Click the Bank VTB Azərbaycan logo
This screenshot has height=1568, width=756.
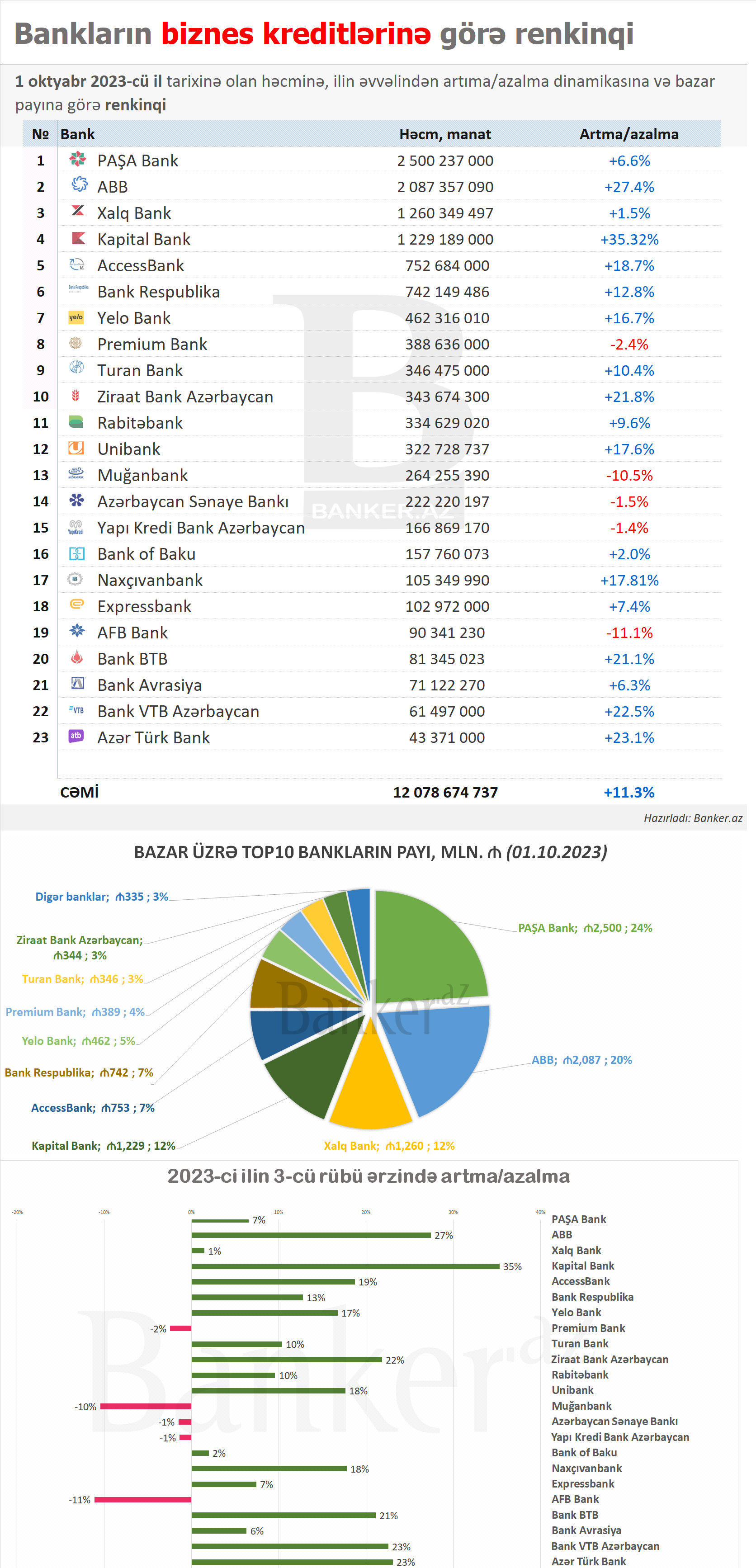[77, 710]
